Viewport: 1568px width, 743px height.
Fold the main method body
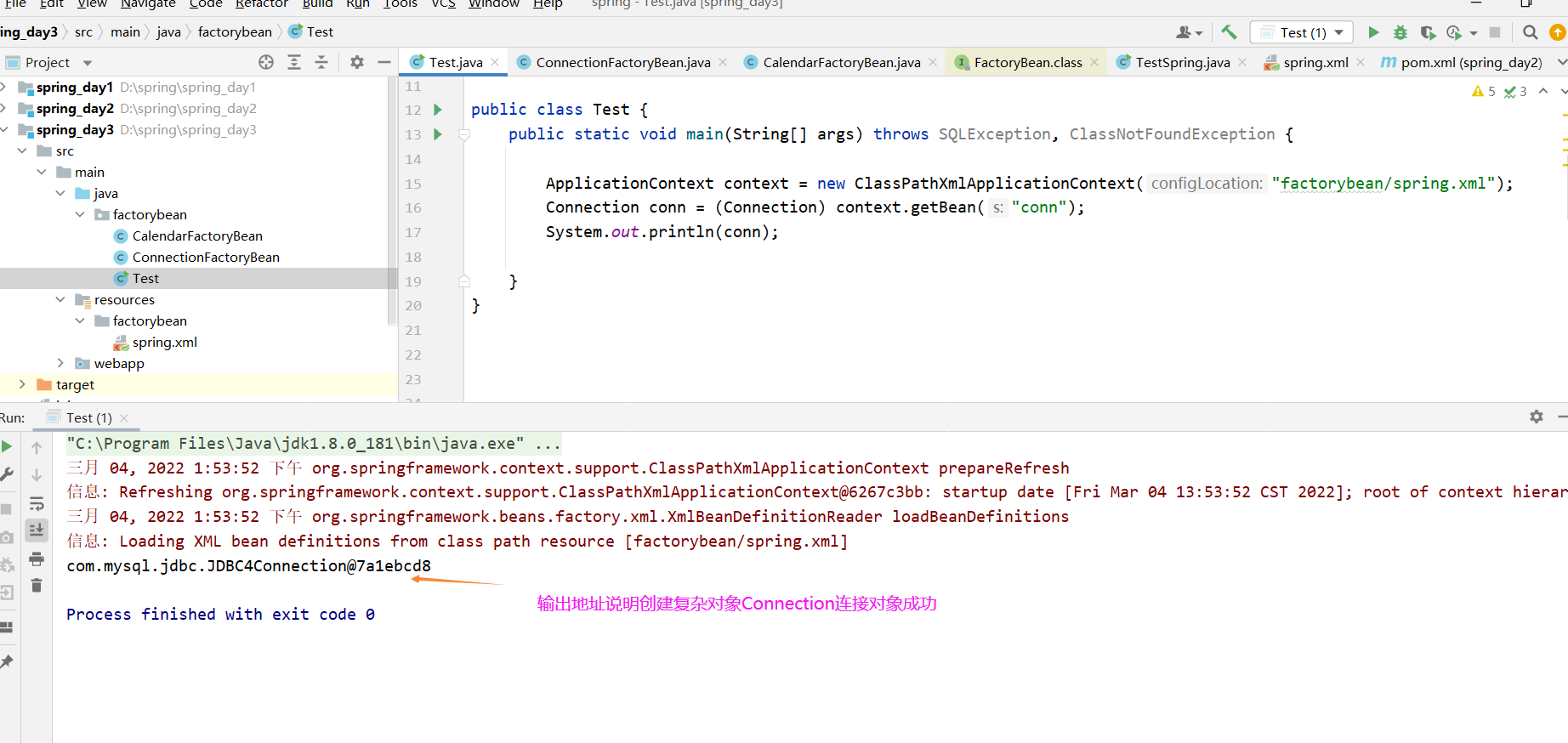(x=464, y=134)
